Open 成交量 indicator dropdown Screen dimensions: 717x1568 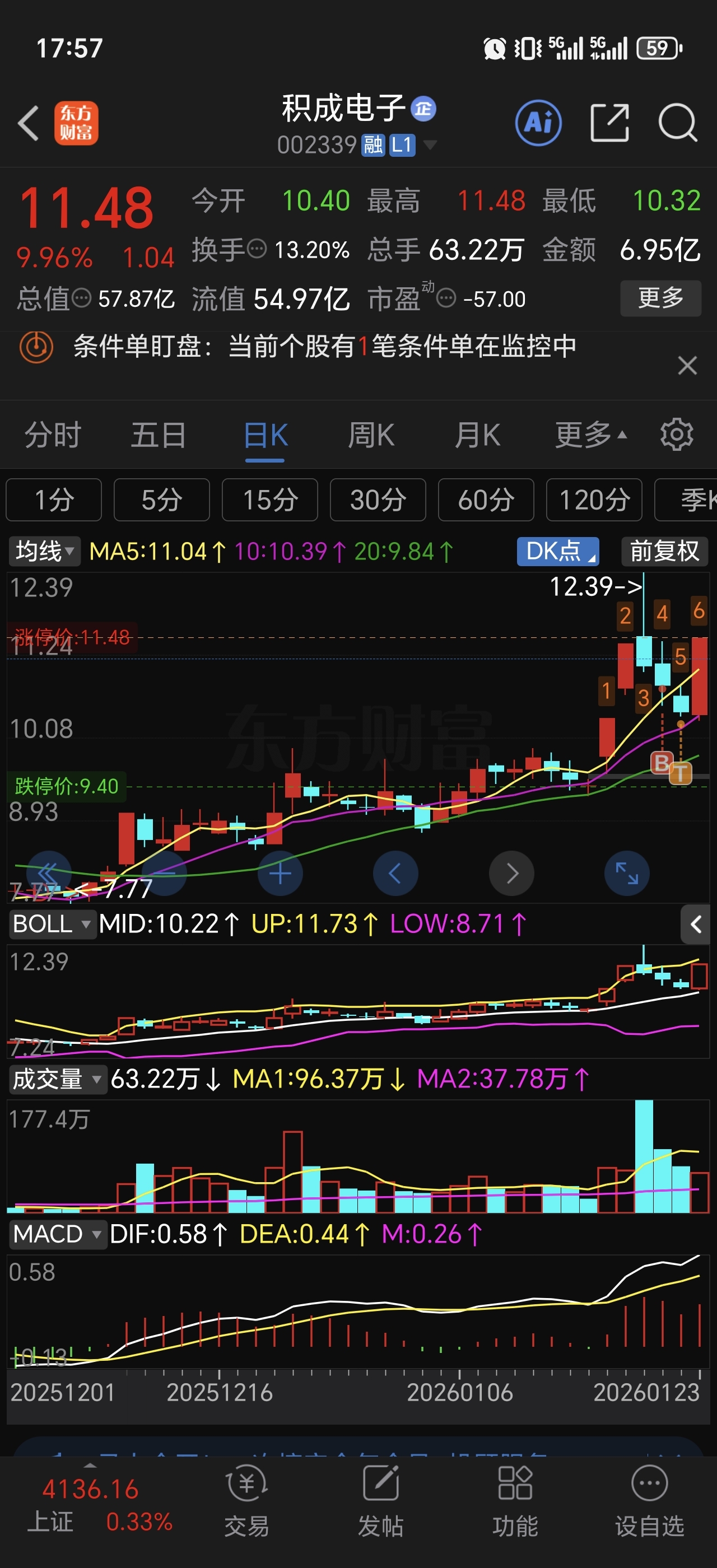click(x=57, y=1079)
